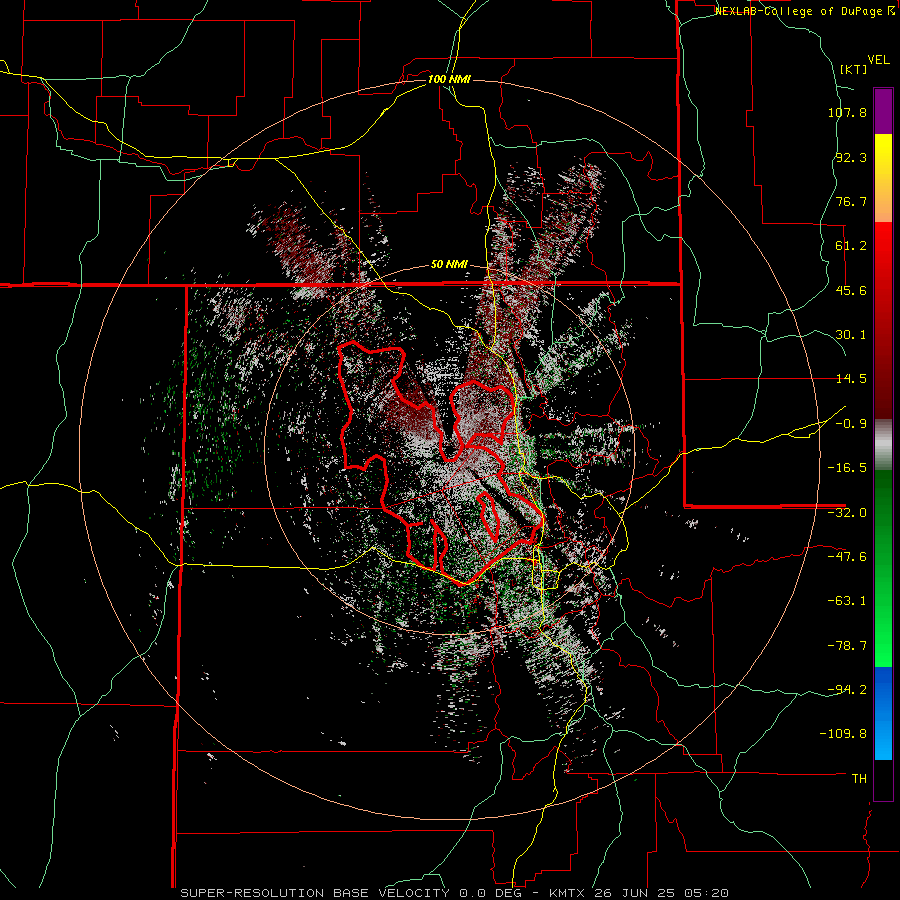Select the 76.7 velocity scale value

(x=851, y=201)
